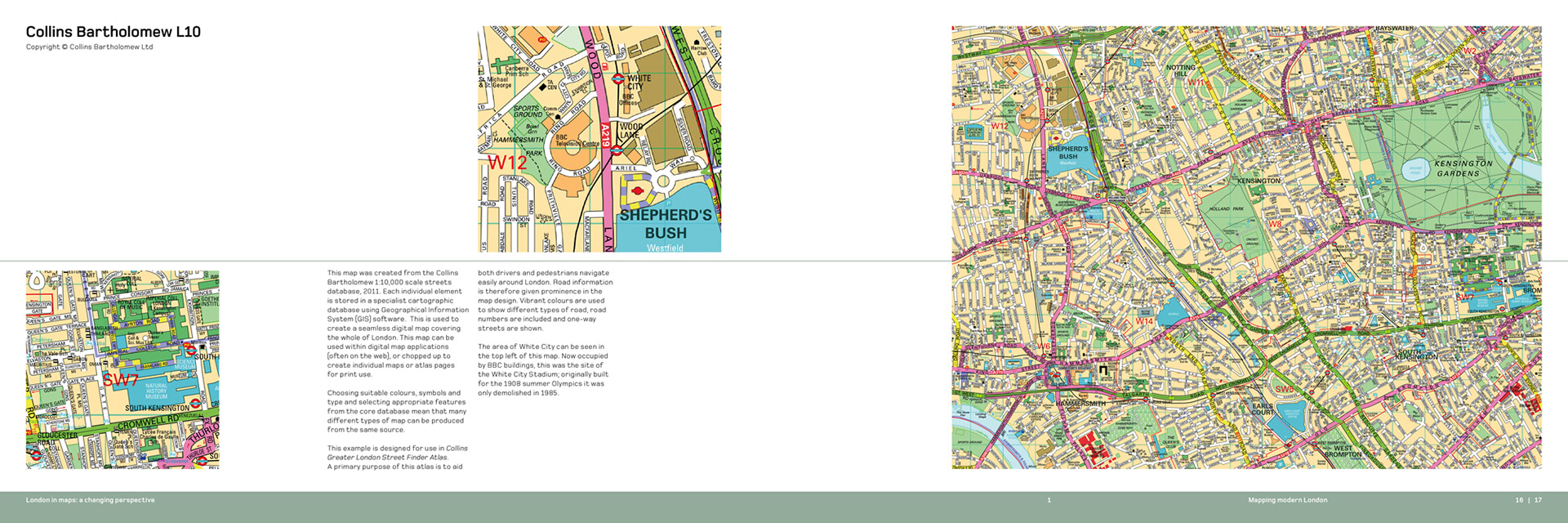Click the Gloucester Road tube roundel
This screenshot has width=1568, height=523.
click(35, 455)
